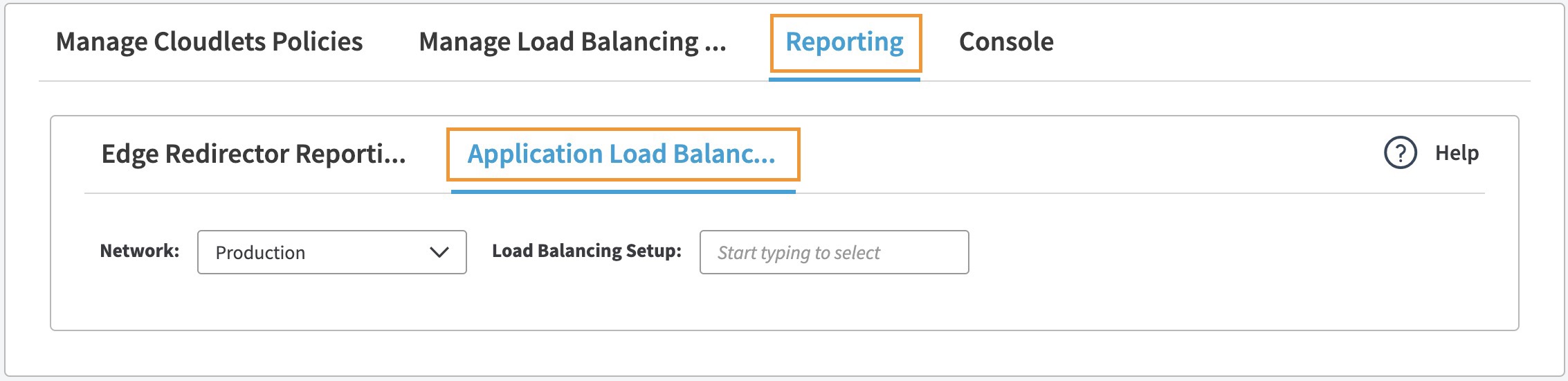Screen dimensions: 1568x381
Task: Click the Network dropdown chevron arrow
Action: coord(439,252)
